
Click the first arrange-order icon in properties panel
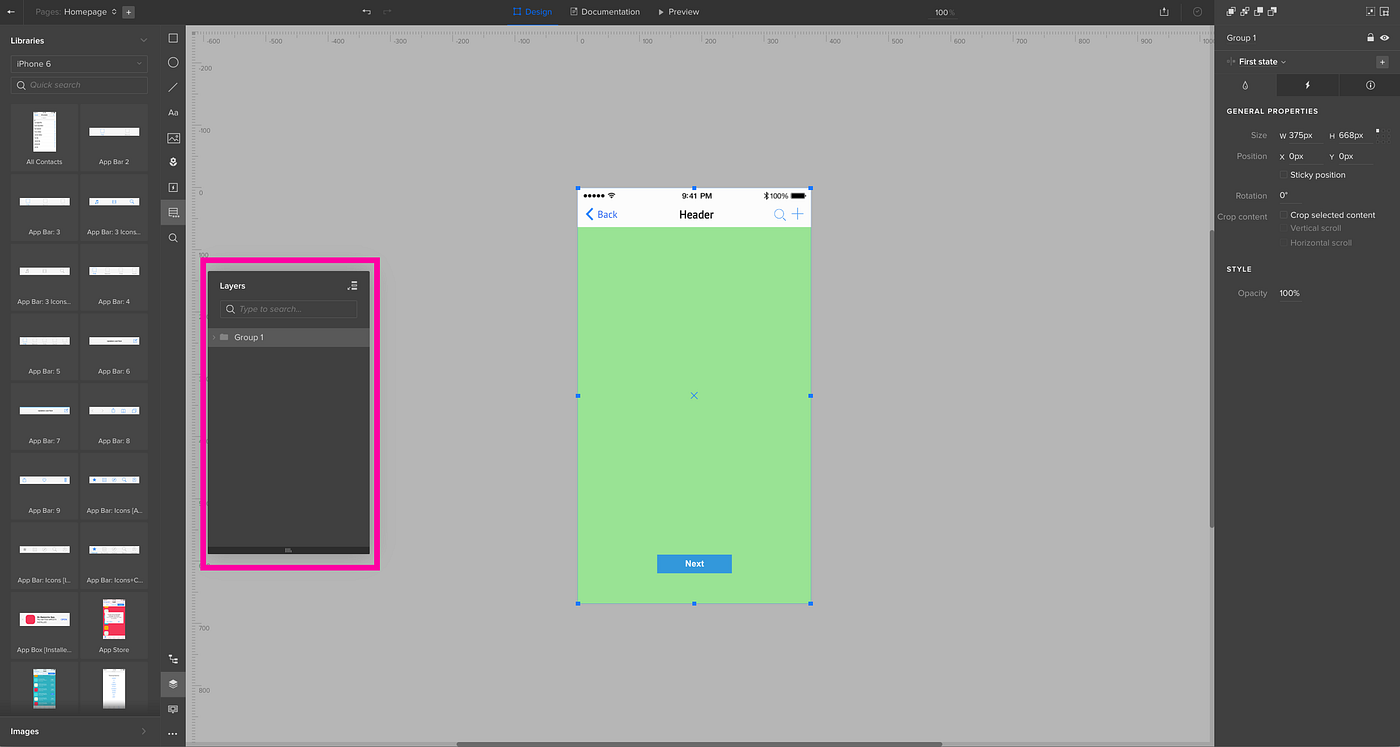click(x=1231, y=11)
